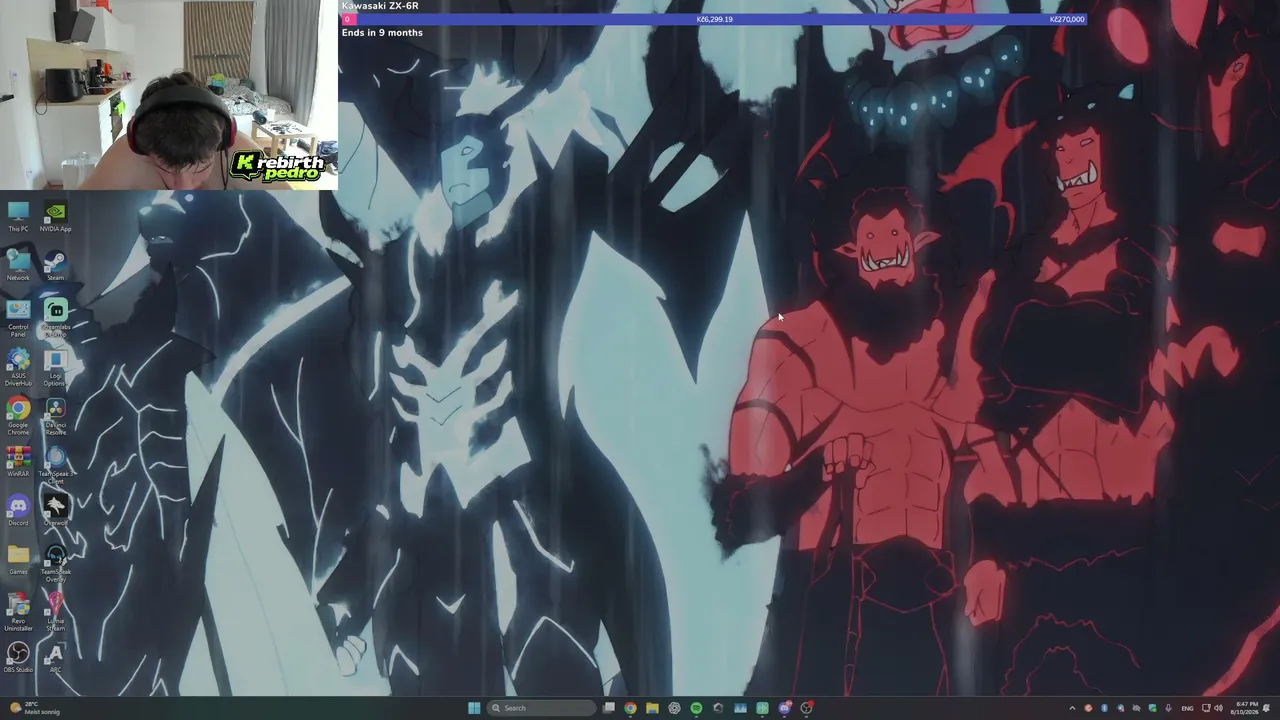1280x720 pixels.
Task: Click the taskbar Search box
Action: click(x=541, y=708)
